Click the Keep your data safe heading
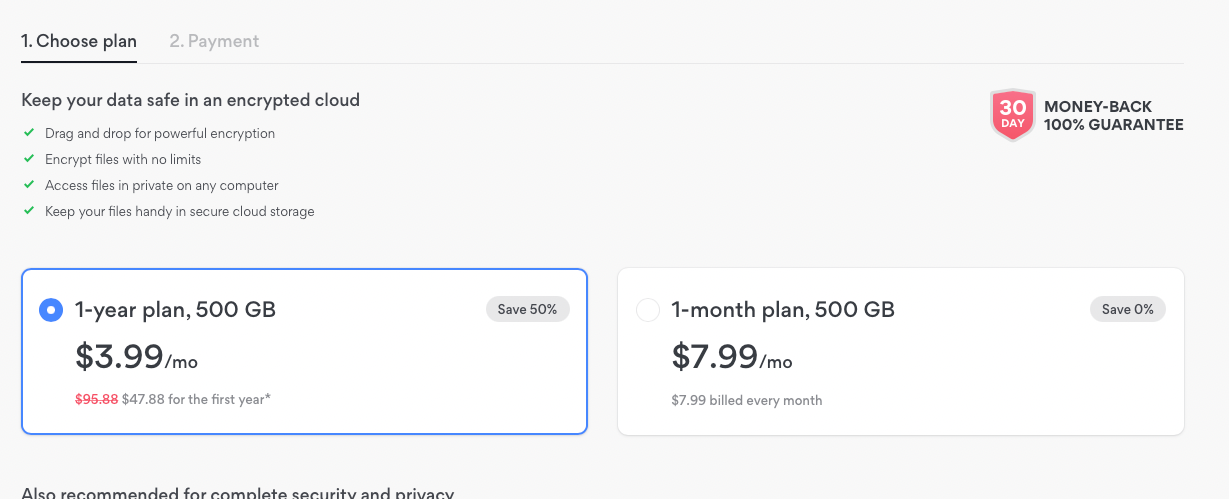 190,100
